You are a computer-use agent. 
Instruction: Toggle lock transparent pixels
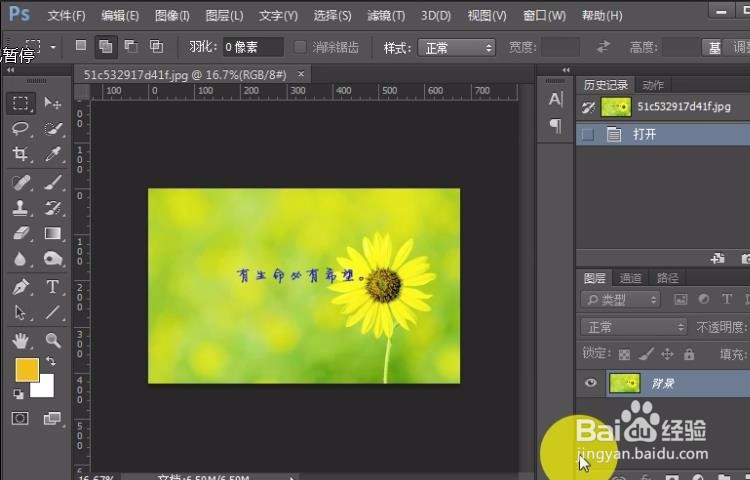624,354
